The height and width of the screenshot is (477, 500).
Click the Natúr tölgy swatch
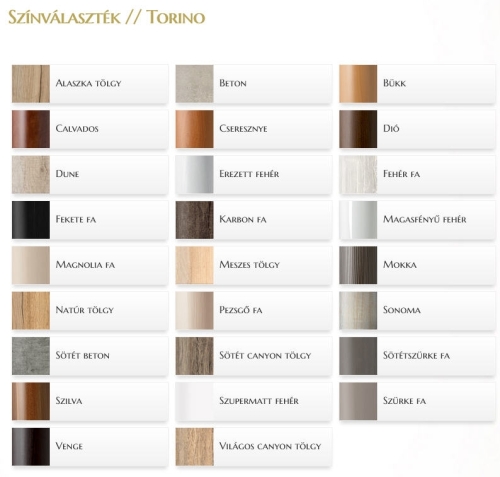tap(31, 310)
